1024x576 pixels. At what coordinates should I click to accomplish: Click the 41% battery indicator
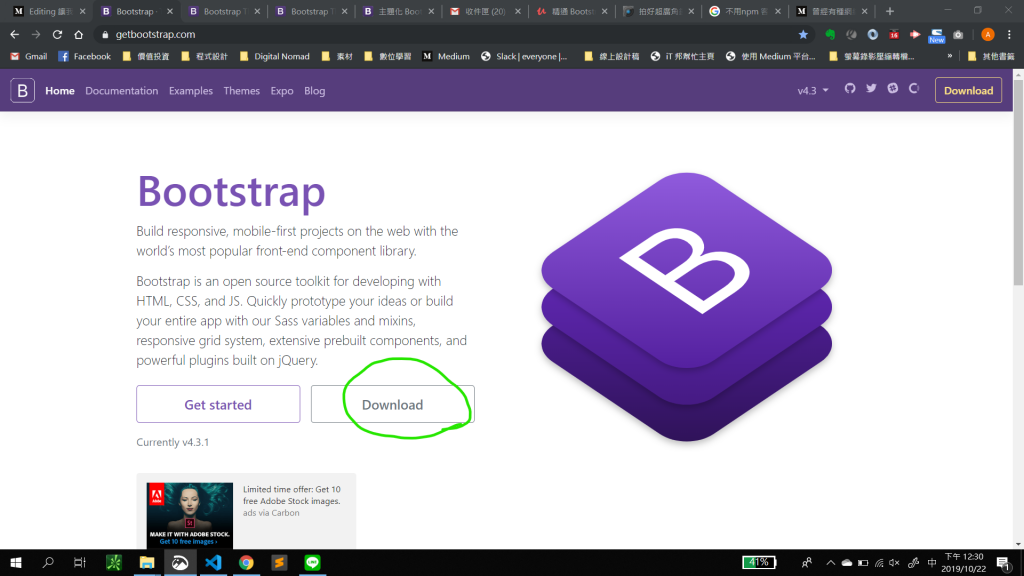[x=759, y=562]
